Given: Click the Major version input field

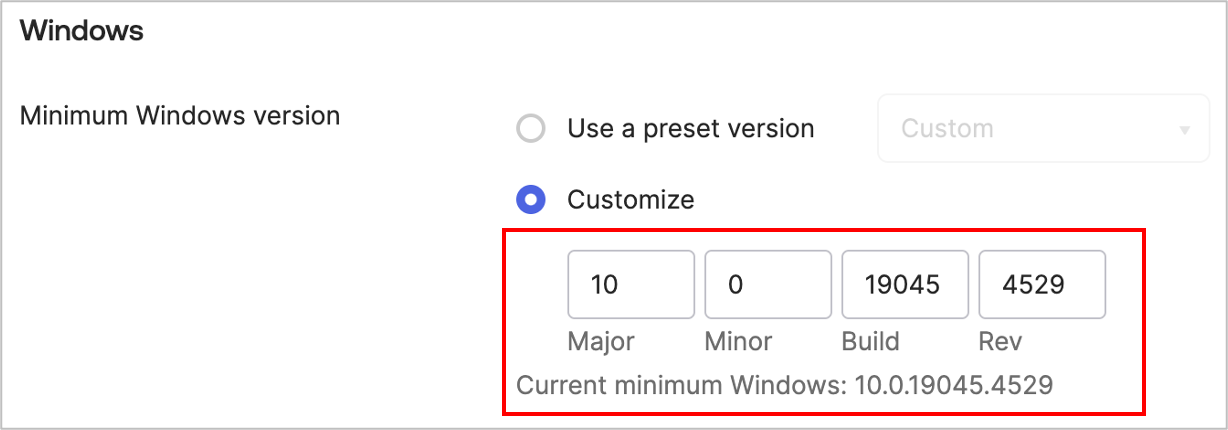Looking at the screenshot, I should (631, 285).
